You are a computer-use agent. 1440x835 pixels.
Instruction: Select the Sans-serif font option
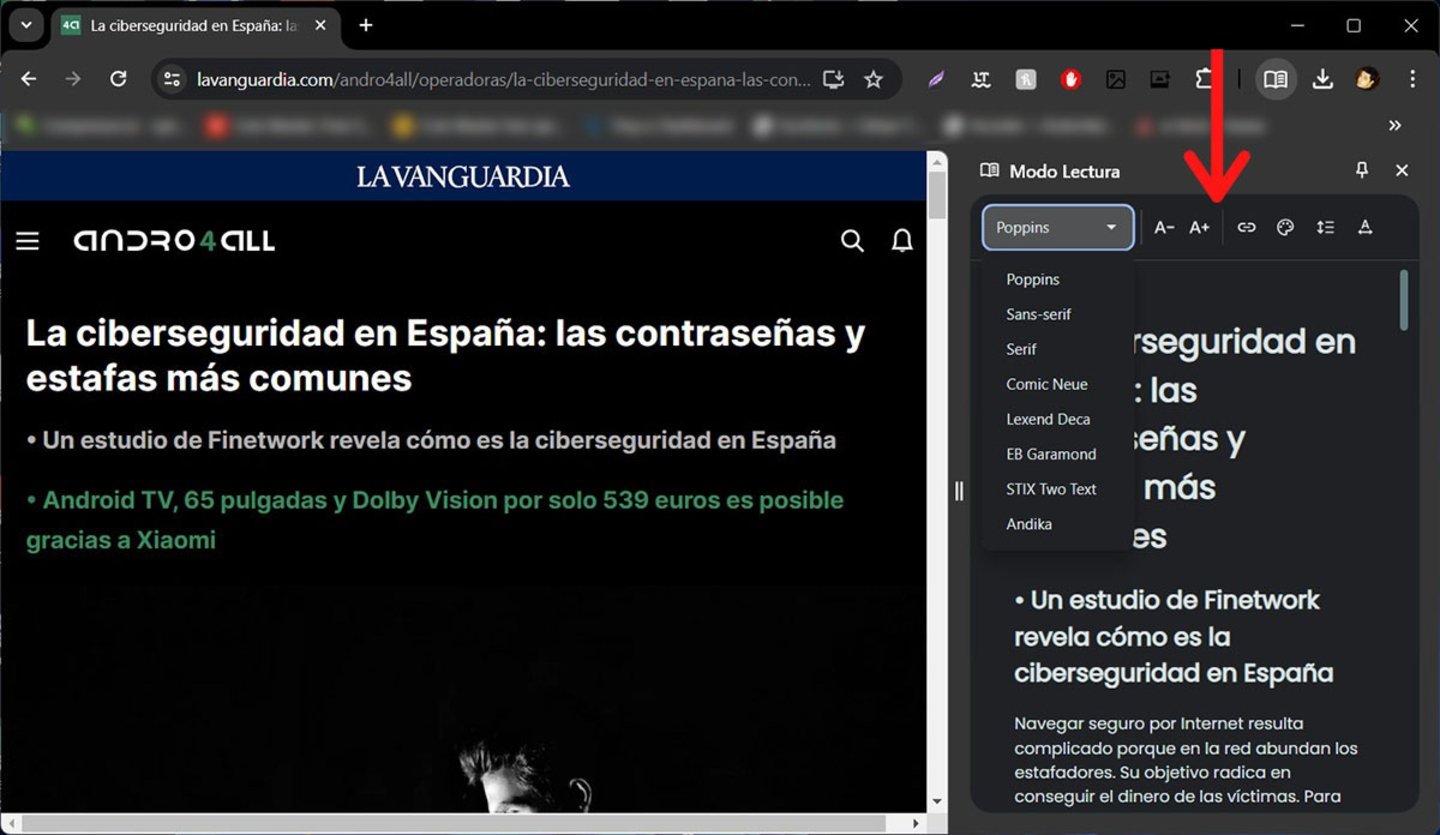[1058, 314]
